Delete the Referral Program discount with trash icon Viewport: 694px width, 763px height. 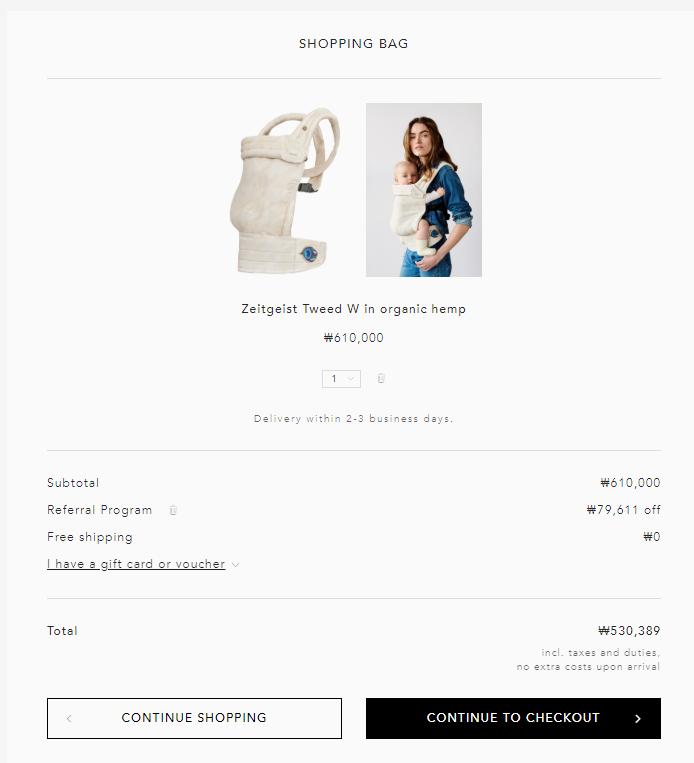point(173,510)
